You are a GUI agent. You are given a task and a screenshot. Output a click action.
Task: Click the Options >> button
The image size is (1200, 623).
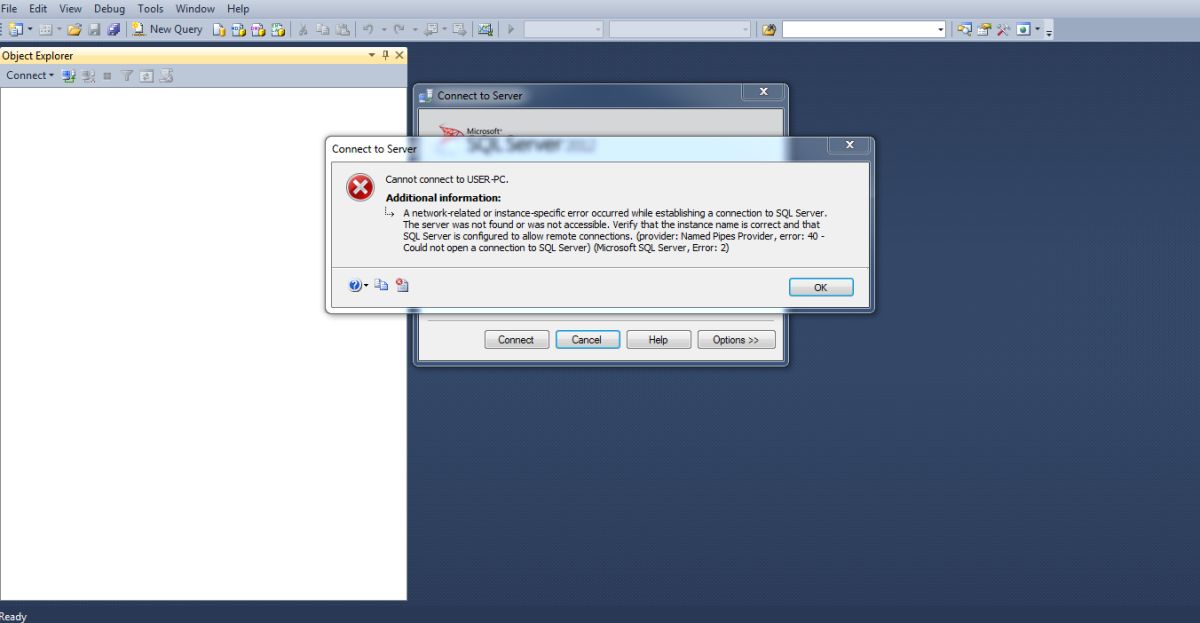736,340
